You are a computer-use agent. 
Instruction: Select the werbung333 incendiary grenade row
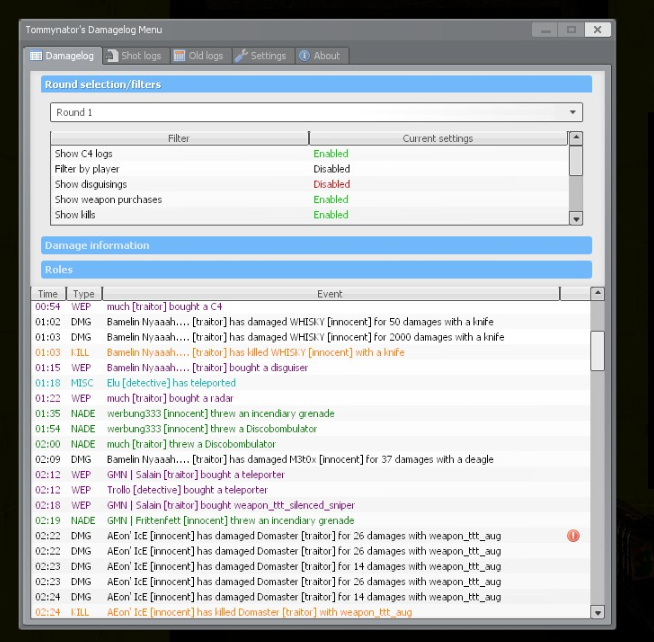click(x=311, y=413)
